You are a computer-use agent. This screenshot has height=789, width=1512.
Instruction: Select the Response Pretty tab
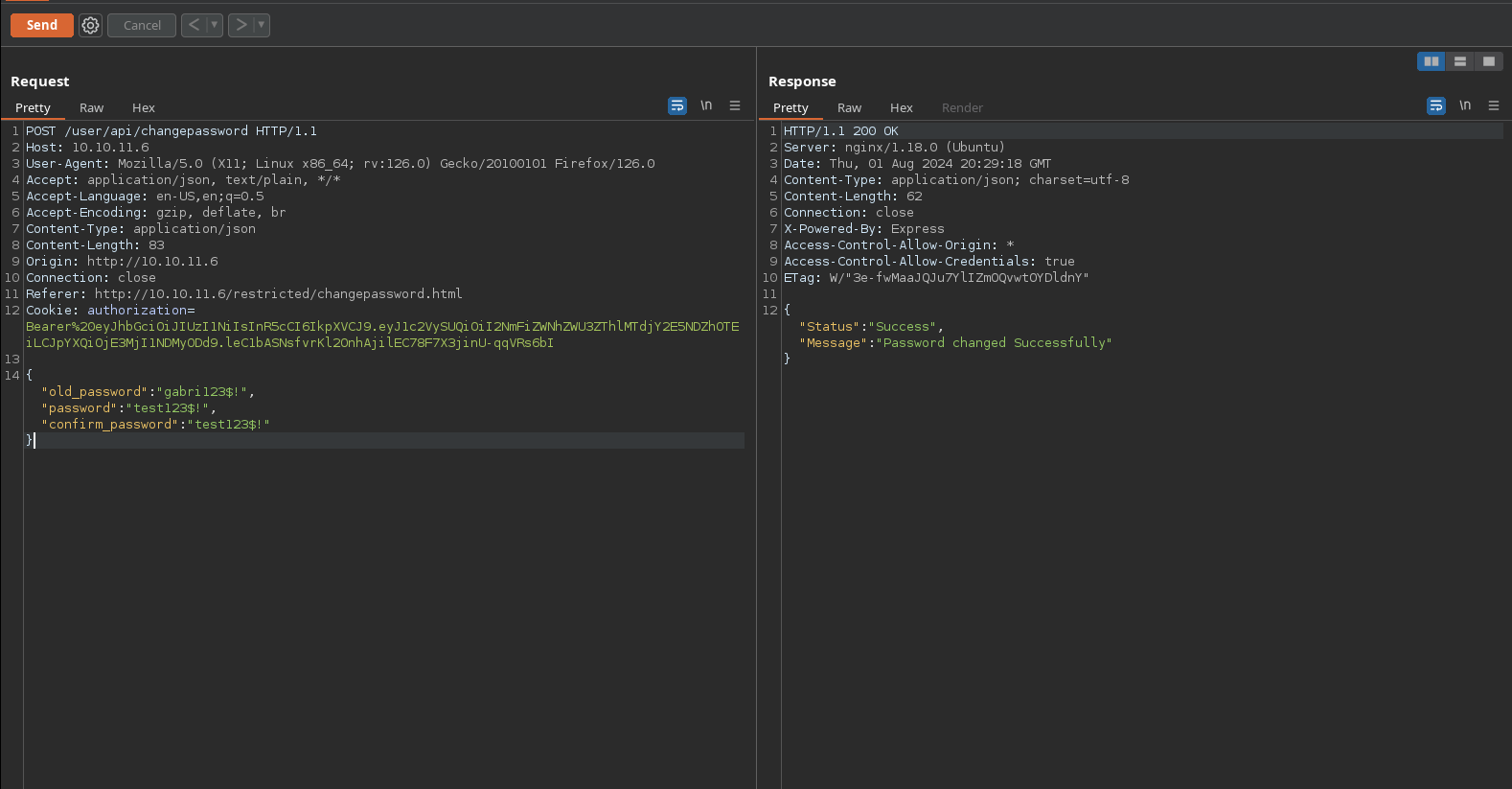790,107
